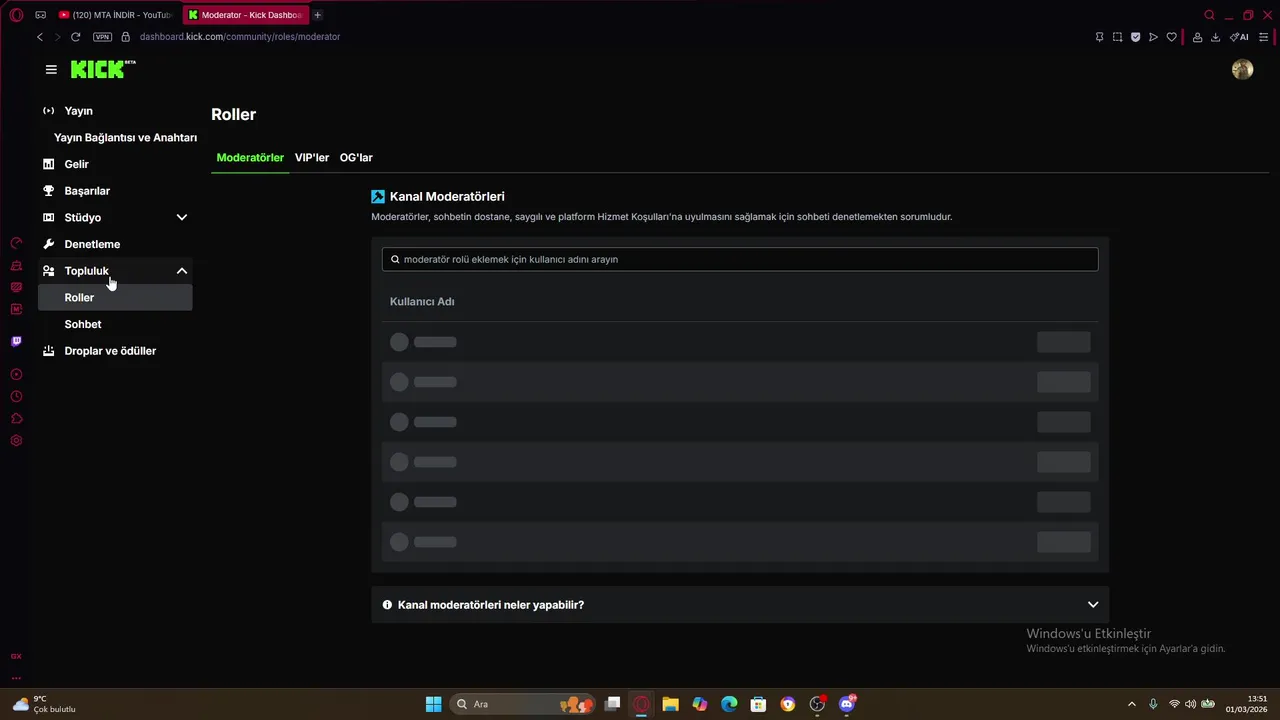
Task: Go back in browser history
Action: [40, 37]
